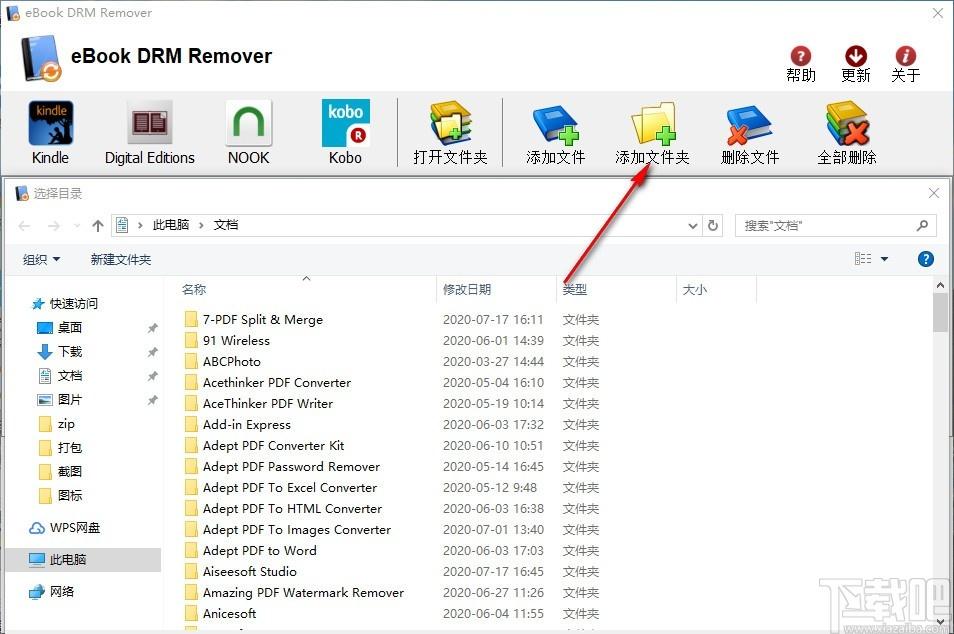Image resolution: width=954 pixels, height=634 pixels.
Task: Go back with the dialog back arrow
Action: tap(24, 226)
